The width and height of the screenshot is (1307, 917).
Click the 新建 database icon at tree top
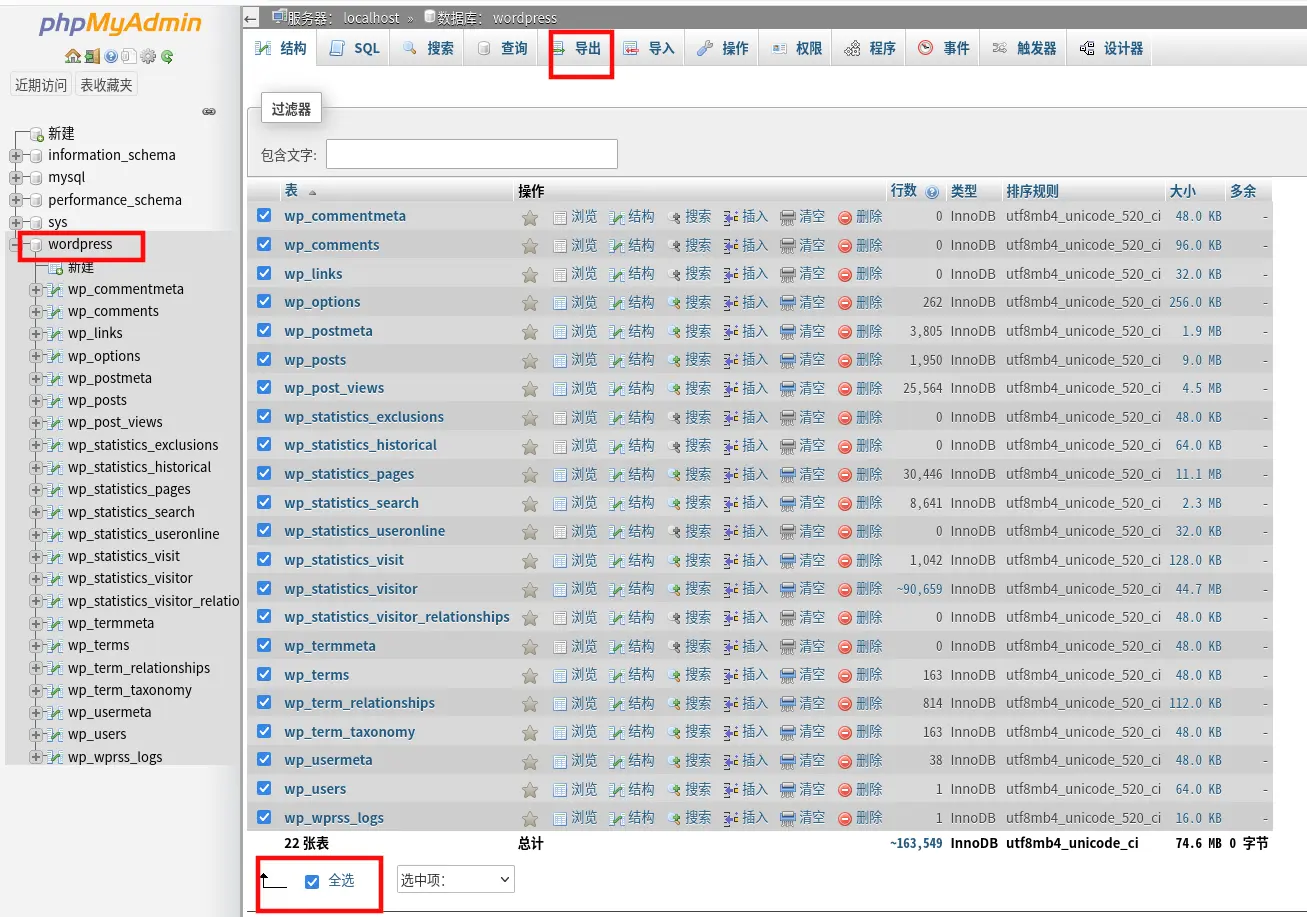pos(36,133)
